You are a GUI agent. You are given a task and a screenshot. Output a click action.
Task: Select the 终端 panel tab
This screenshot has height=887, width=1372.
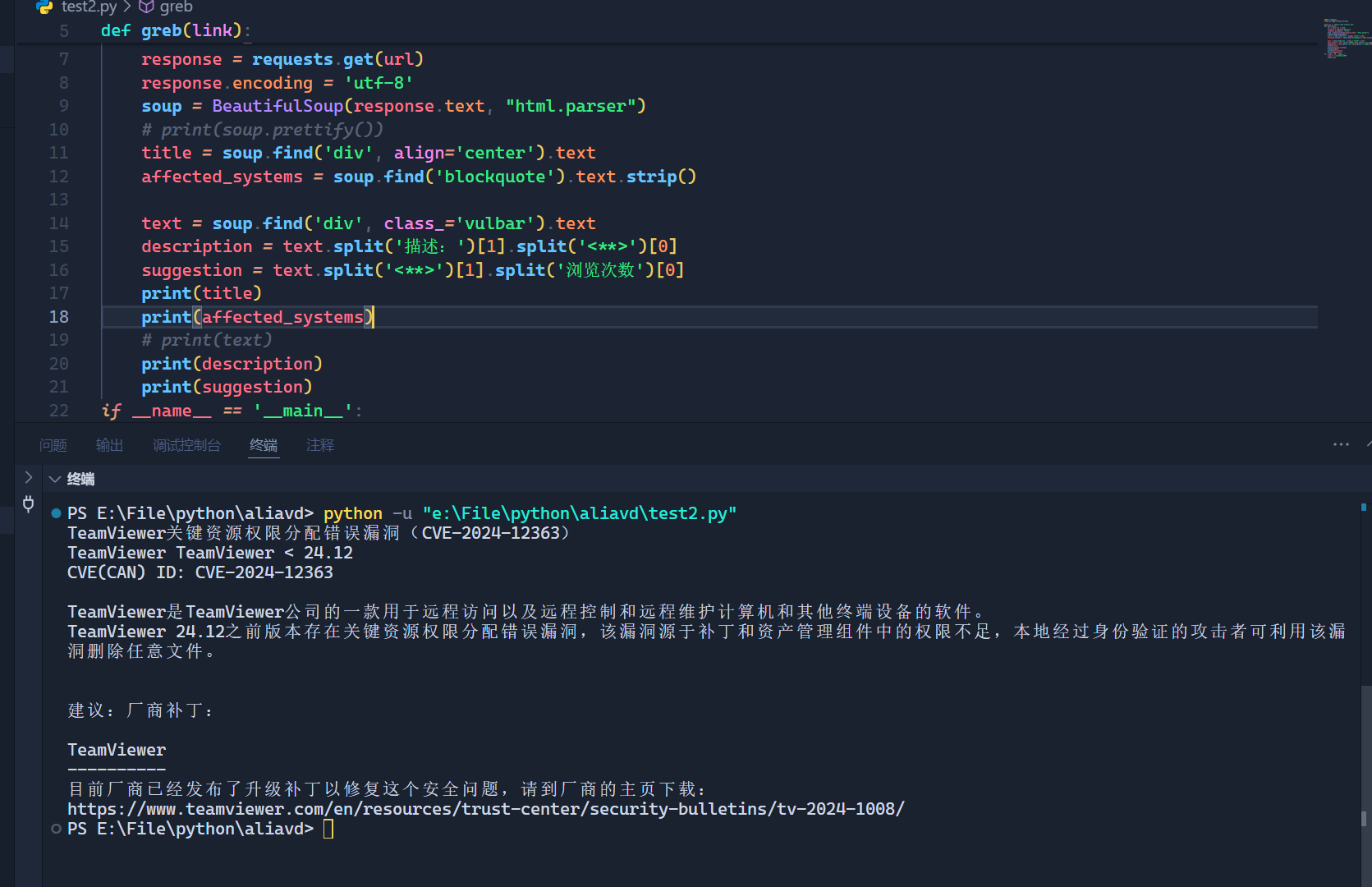[x=264, y=445]
